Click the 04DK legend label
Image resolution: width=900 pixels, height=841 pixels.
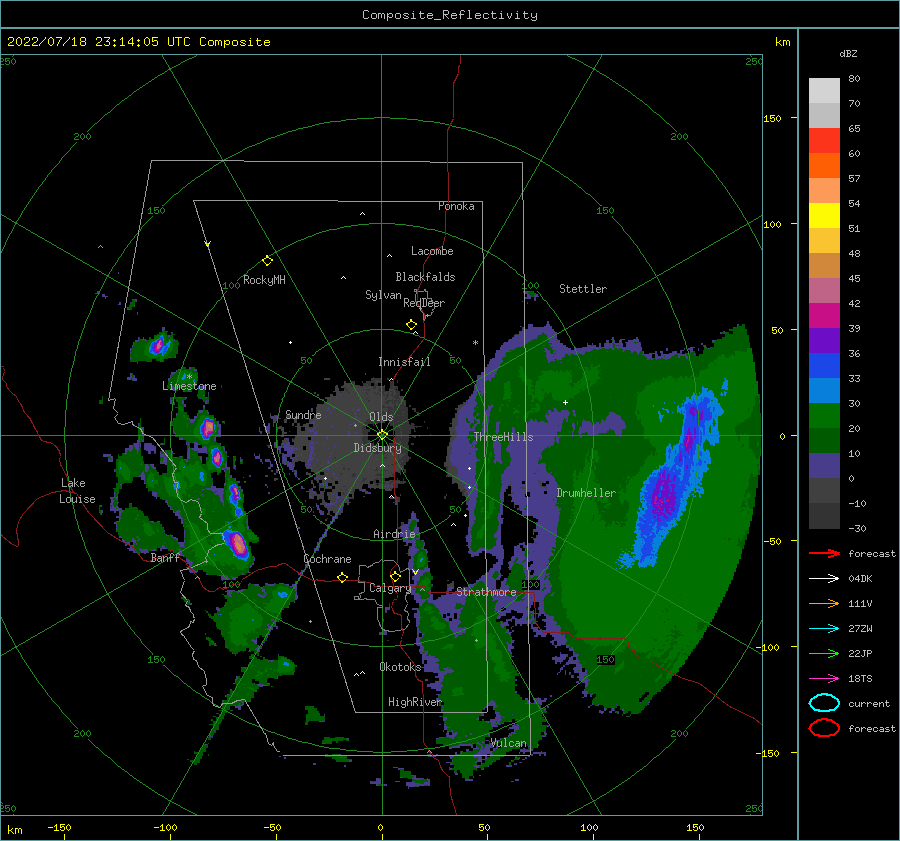click(x=860, y=578)
